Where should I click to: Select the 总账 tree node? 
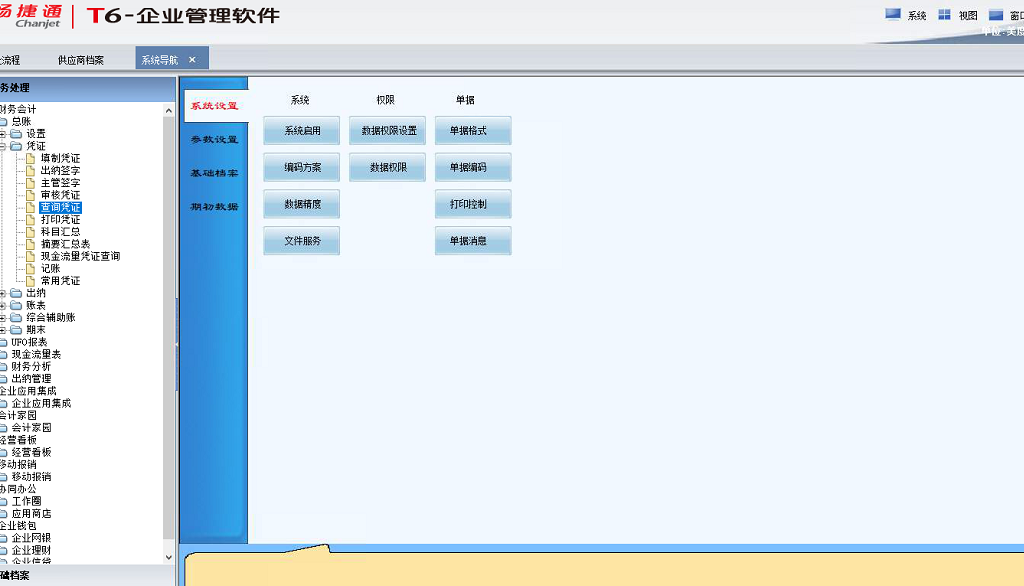[21, 122]
